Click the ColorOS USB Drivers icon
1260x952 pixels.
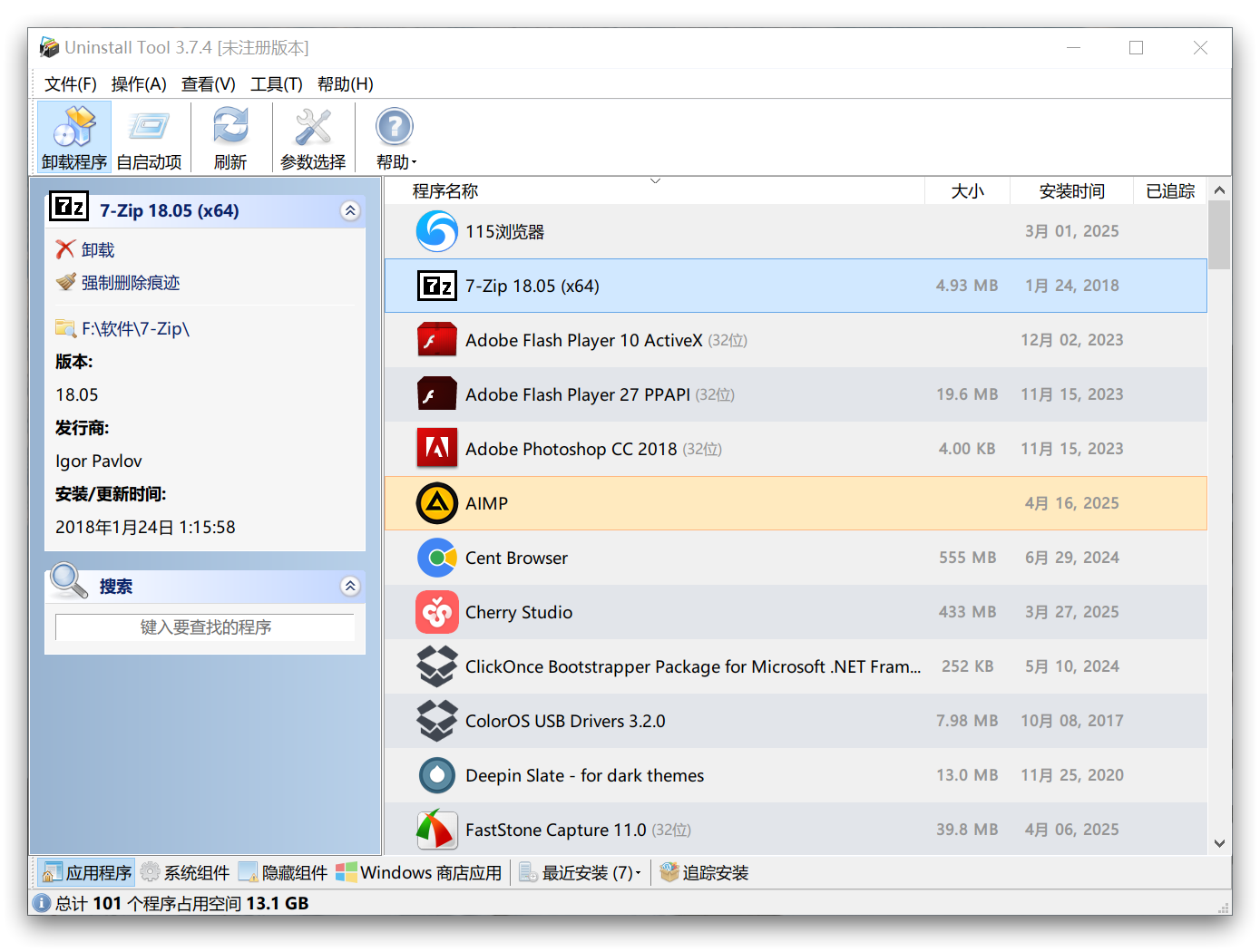pyautogui.click(x=436, y=721)
